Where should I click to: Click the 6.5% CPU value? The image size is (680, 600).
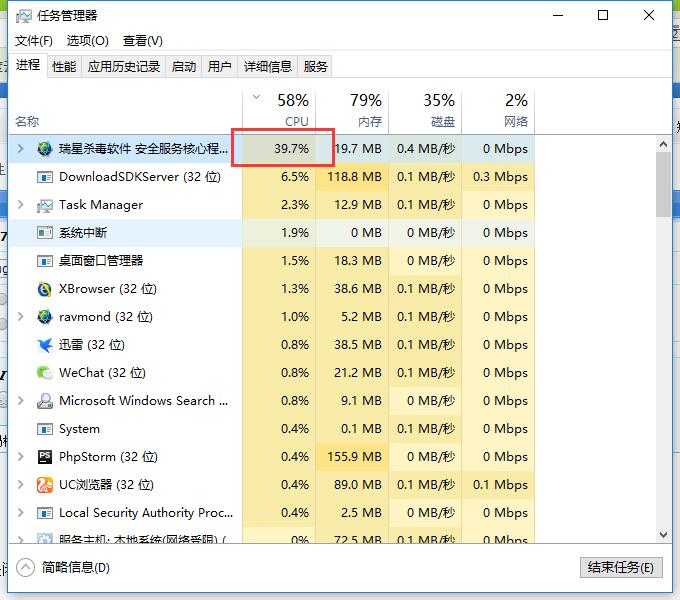point(295,177)
